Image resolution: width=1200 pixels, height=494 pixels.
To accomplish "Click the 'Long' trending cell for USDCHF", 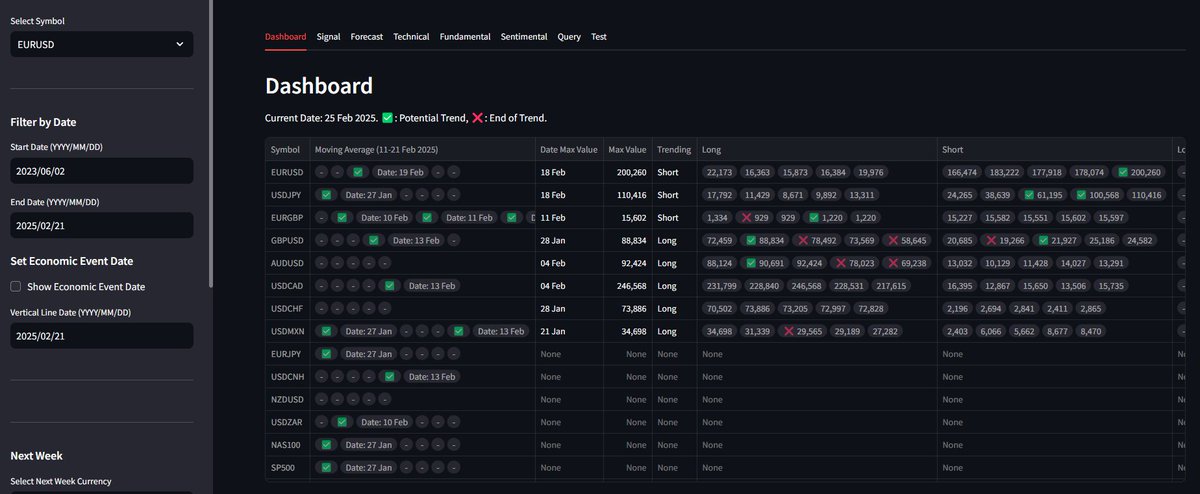I will coord(674,308).
